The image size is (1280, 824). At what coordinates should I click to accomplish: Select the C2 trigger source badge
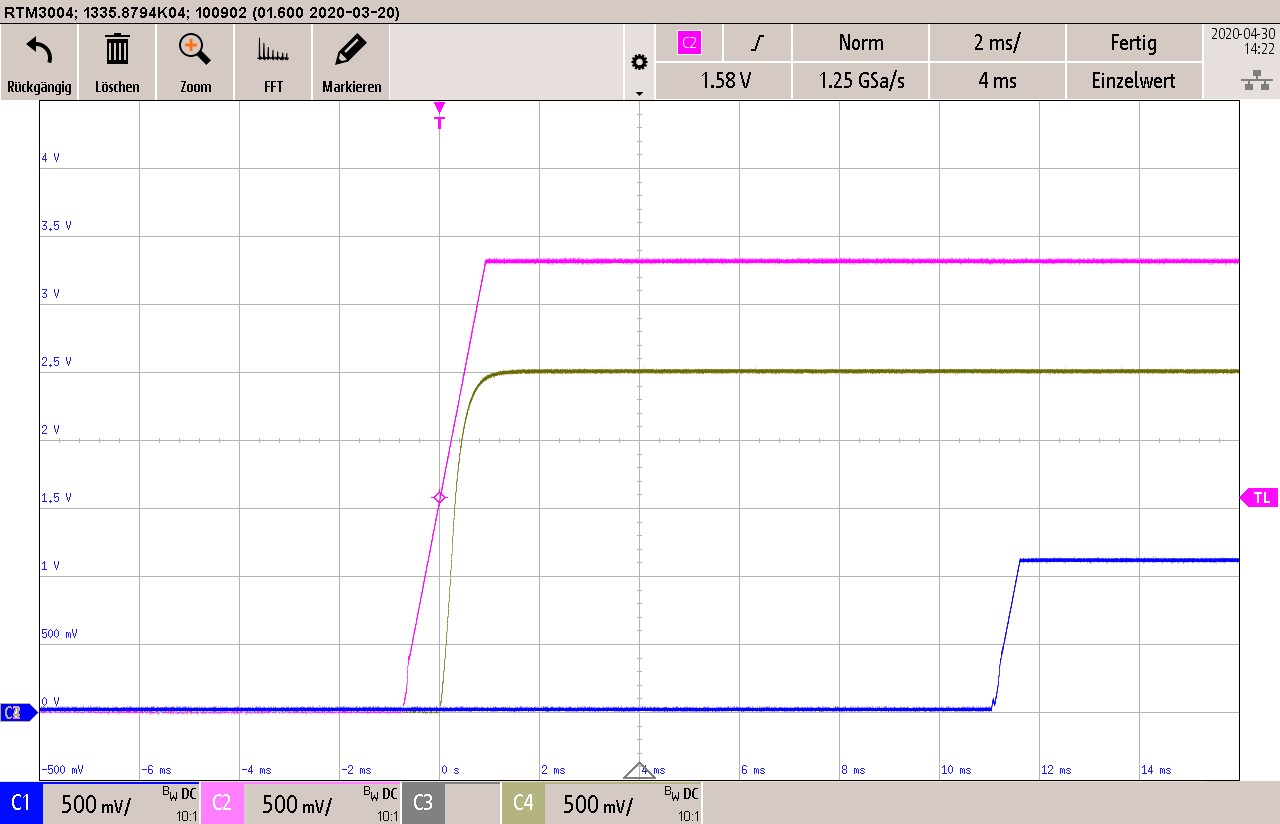pos(689,42)
